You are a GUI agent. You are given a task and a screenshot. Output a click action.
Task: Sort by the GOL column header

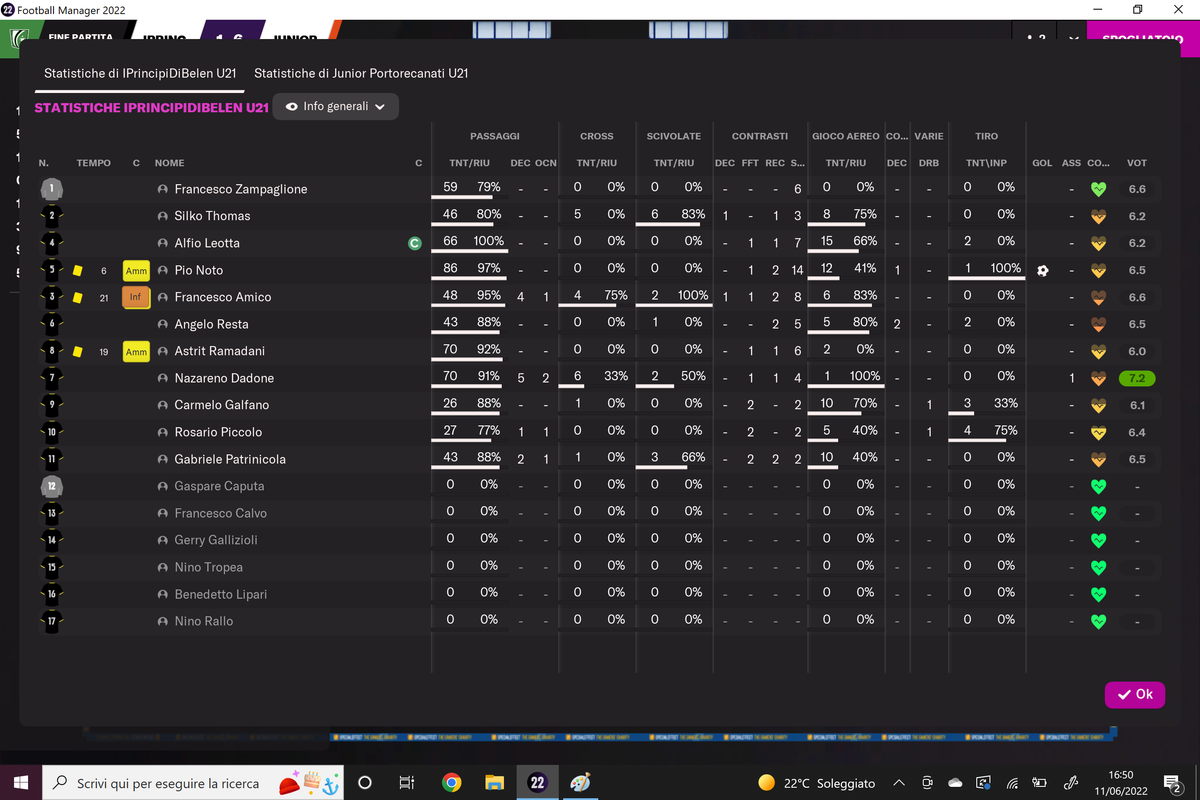coord(1042,163)
